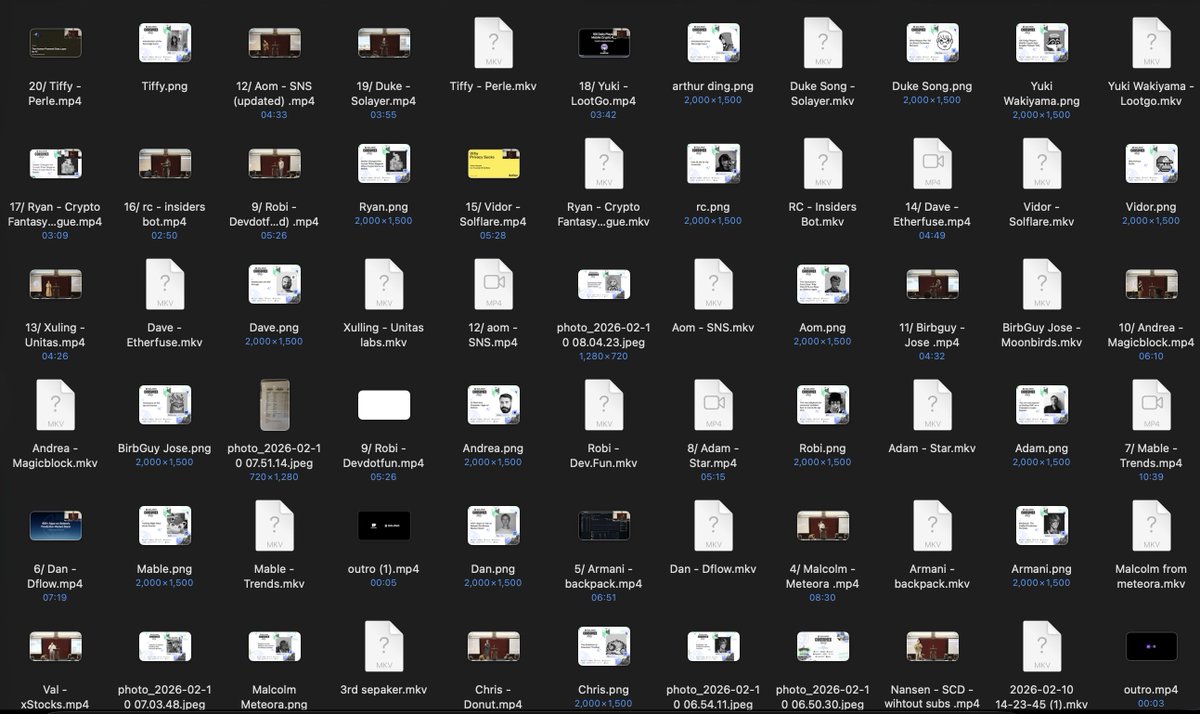Click the 20/ Tiffy - Perle.mp4 thumbnail

tap(55, 43)
